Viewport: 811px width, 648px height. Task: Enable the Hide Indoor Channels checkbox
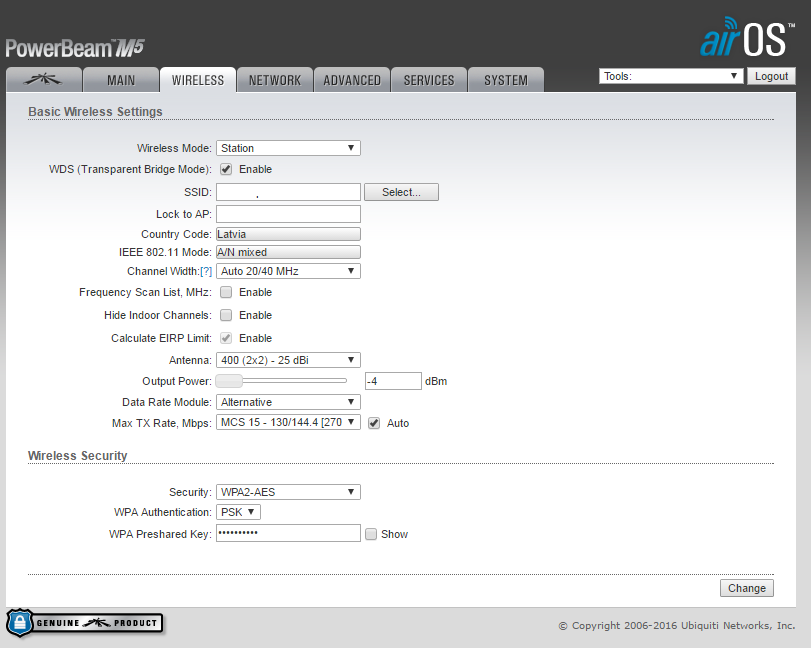[x=226, y=315]
